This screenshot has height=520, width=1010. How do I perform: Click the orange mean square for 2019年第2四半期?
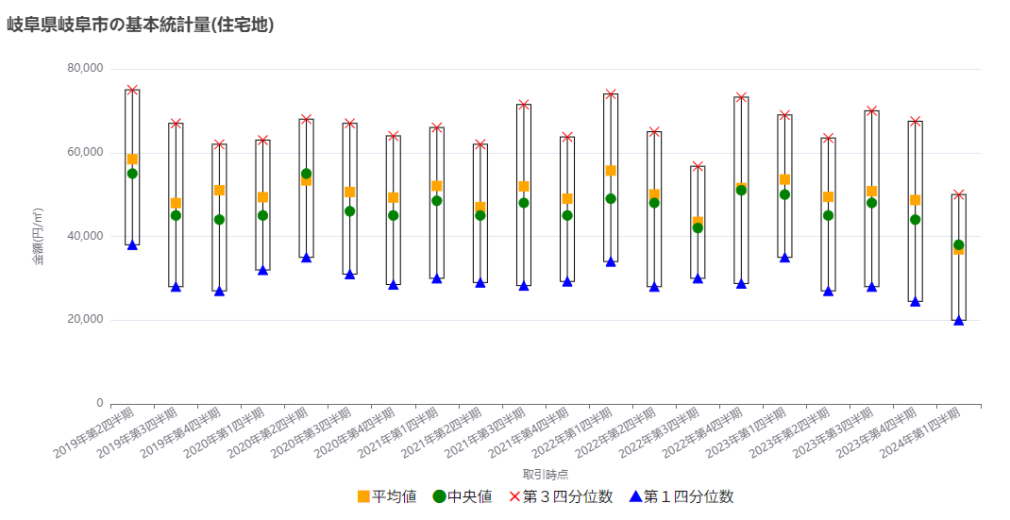tap(132, 159)
